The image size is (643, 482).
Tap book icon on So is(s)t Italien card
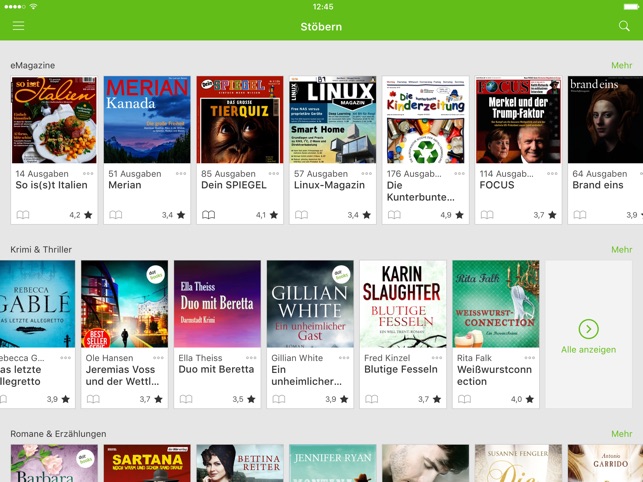point(23,215)
